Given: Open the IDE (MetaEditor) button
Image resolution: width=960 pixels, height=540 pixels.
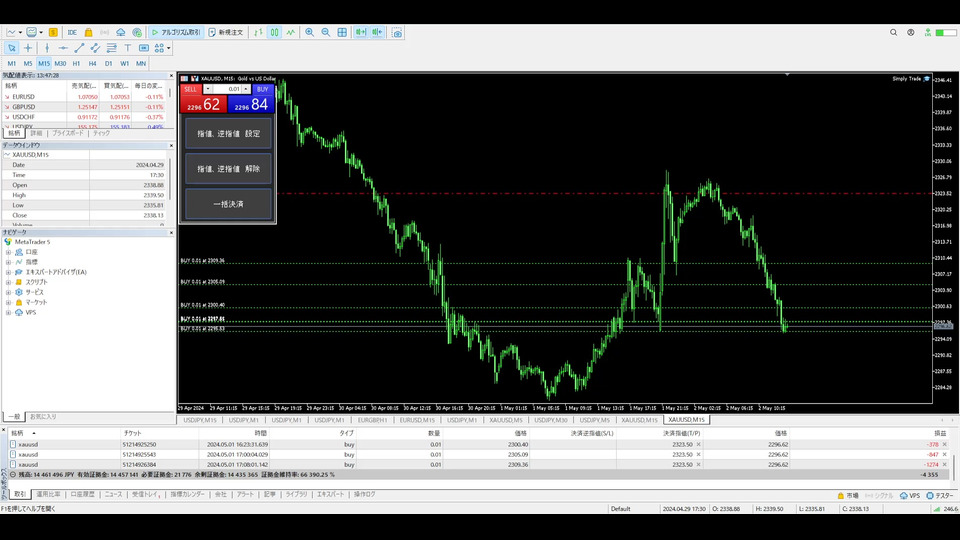Looking at the screenshot, I should tap(72, 32).
